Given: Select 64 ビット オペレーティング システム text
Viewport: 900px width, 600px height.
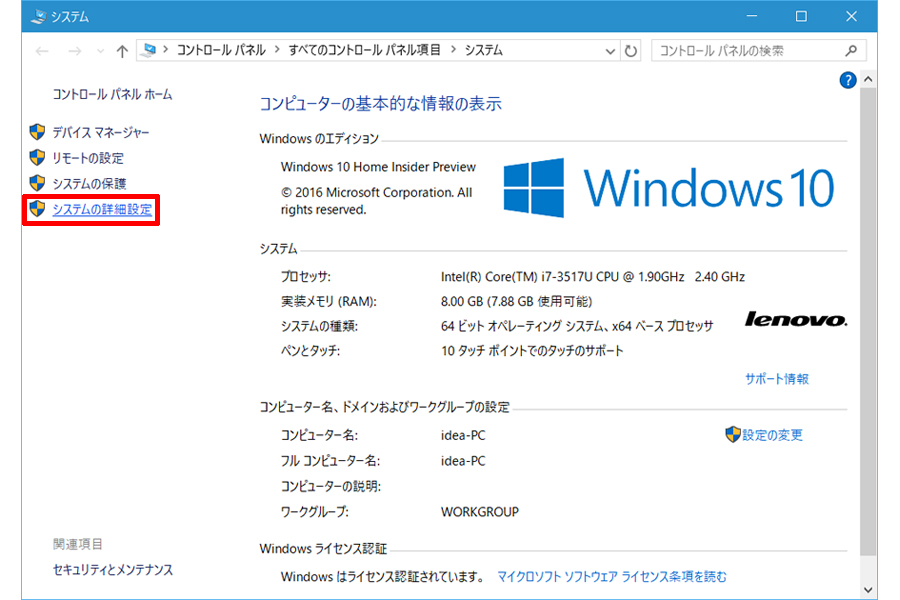Looking at the screenshot, I should tap(577, 326).
